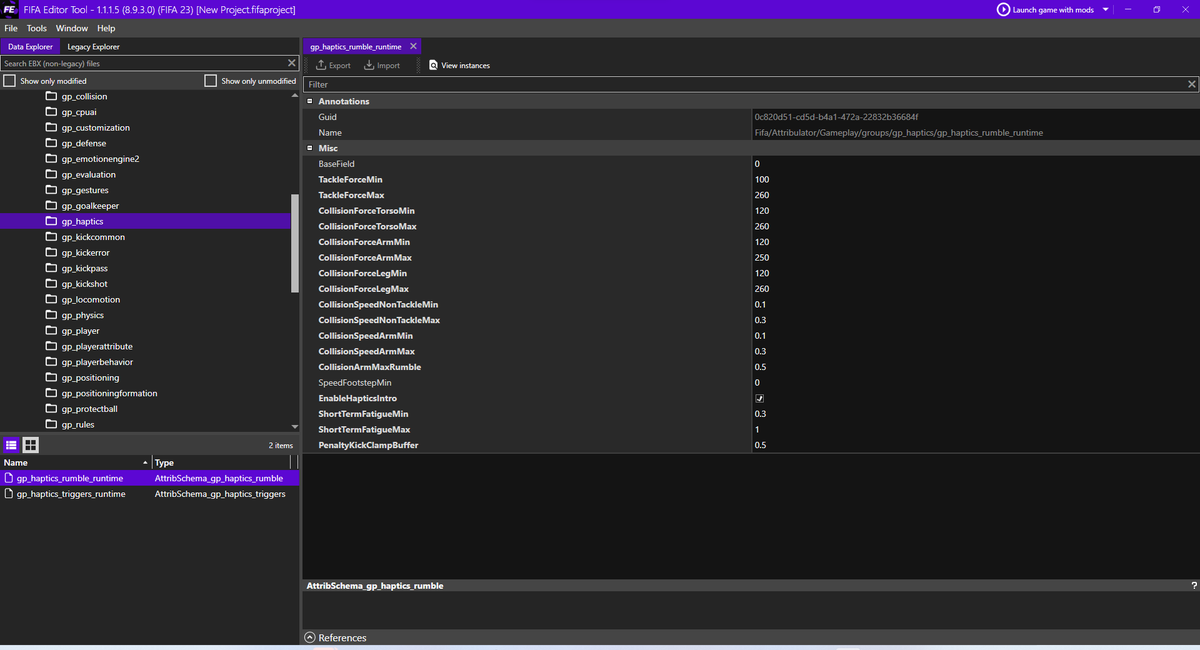The image size is (1200, 650).
Task: Select the gp_kickpass folder
Action: [x=85, y=268]
